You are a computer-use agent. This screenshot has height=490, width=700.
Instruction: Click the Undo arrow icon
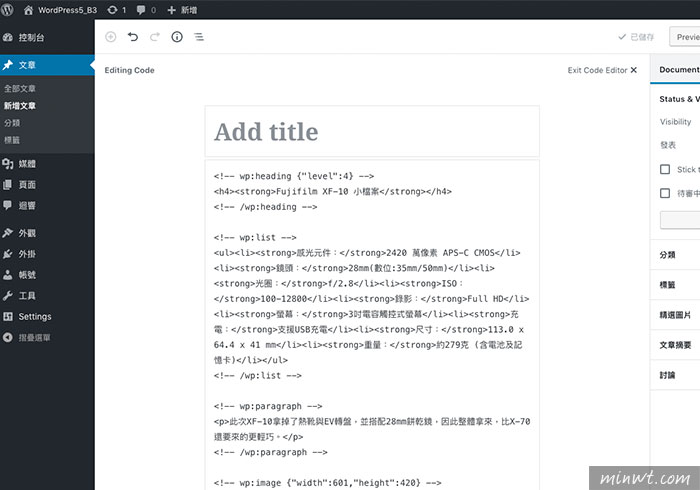click(133, 37)
